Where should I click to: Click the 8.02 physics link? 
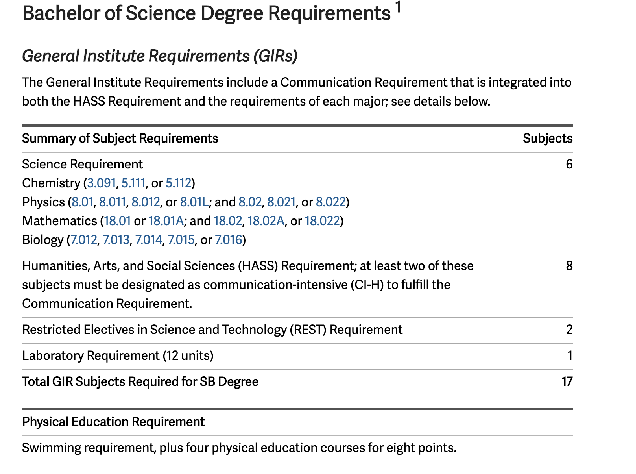point(250,202)
